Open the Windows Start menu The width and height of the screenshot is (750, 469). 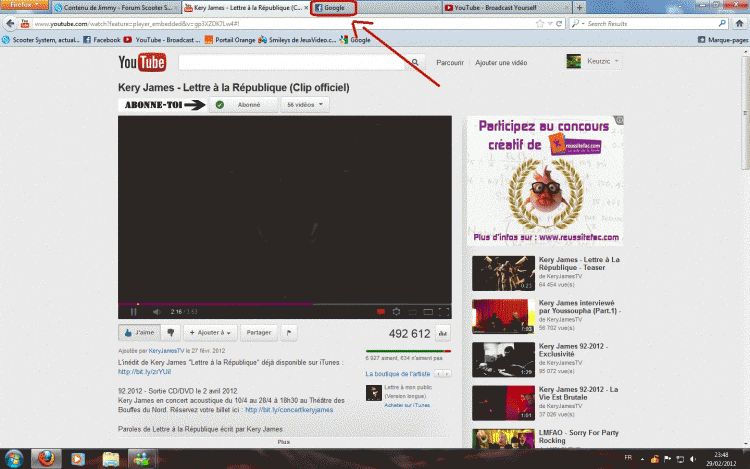[x=13, y=459]
